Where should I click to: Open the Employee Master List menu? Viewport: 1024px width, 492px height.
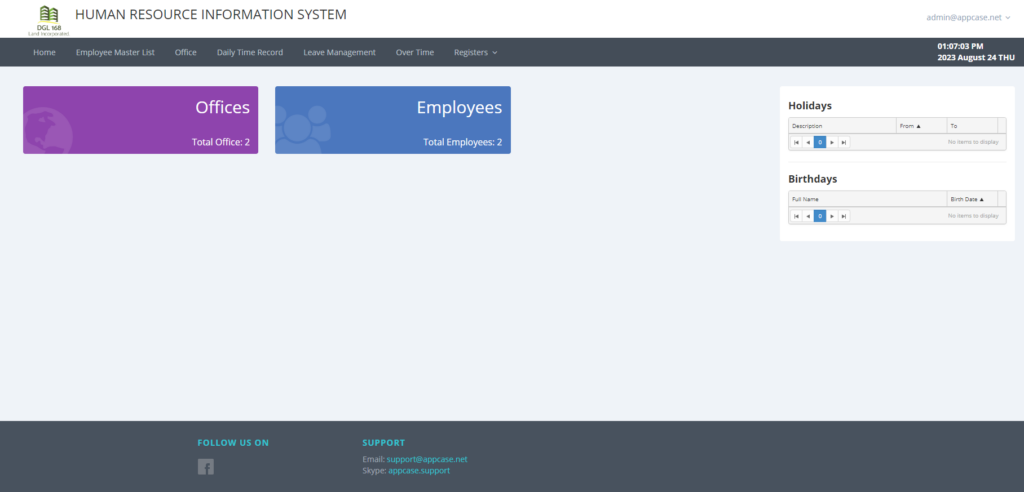pyautogui.click(x=115, y=52)
